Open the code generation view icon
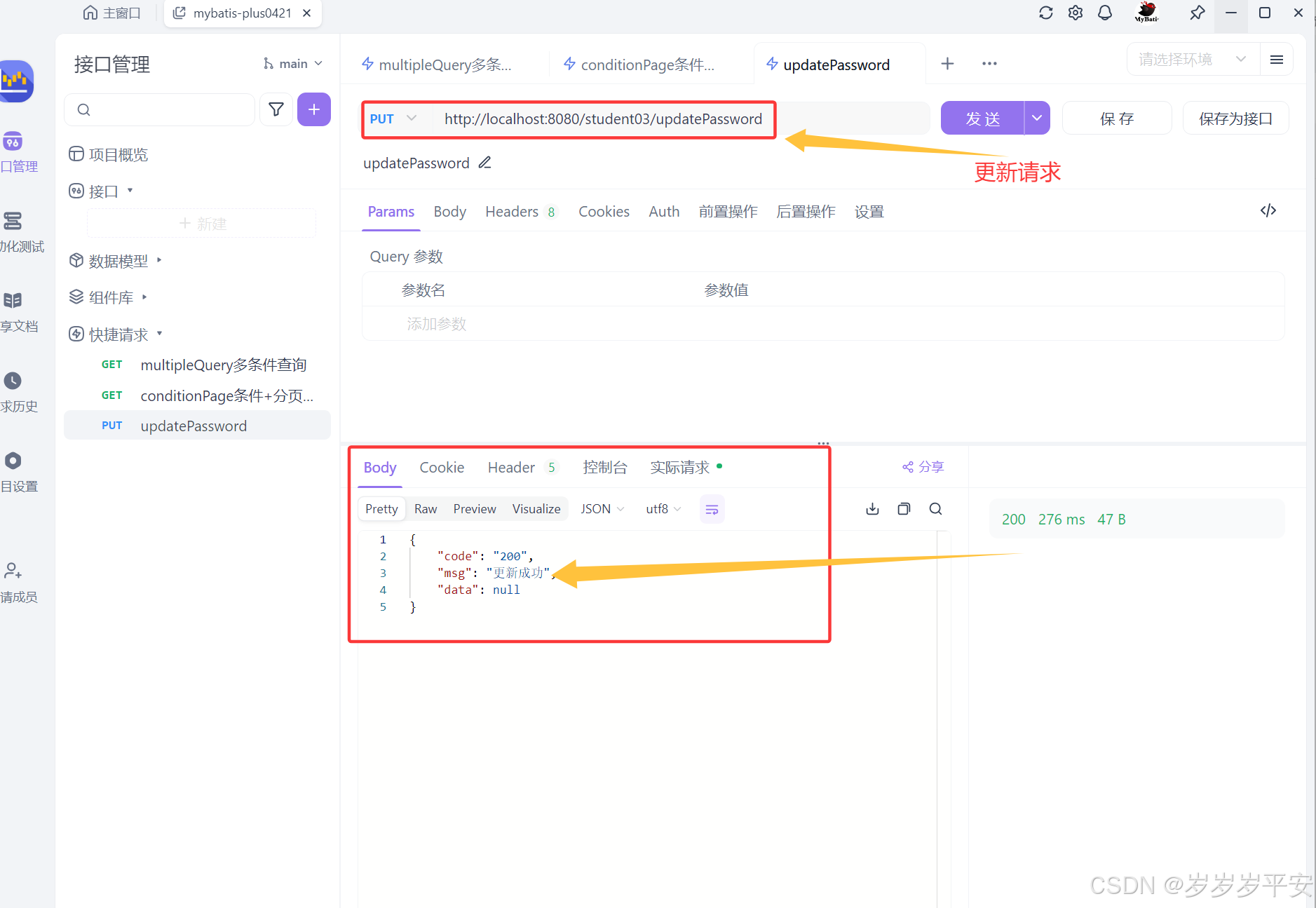This screenshot has height=908, width=1316. 1268,210
